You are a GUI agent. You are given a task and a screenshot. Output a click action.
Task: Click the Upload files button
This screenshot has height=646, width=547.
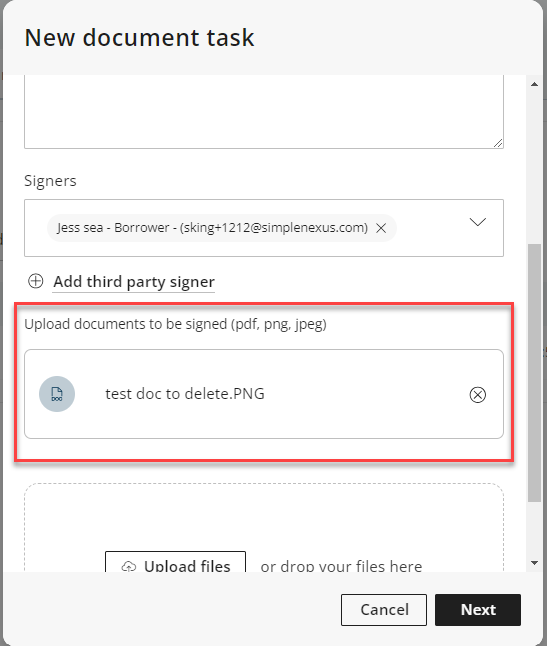(x=175, y=562)
